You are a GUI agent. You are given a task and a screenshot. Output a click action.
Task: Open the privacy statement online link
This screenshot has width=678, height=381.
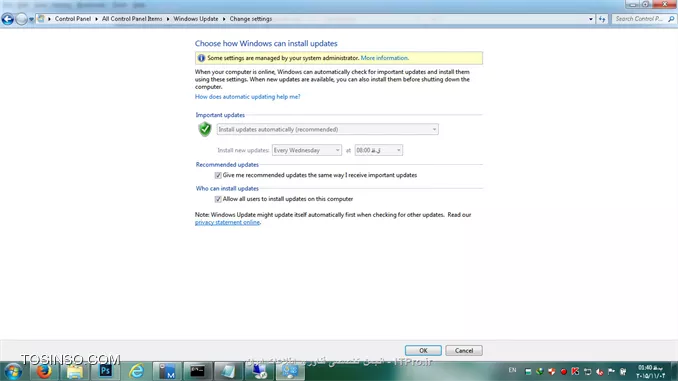click(227, 222)
